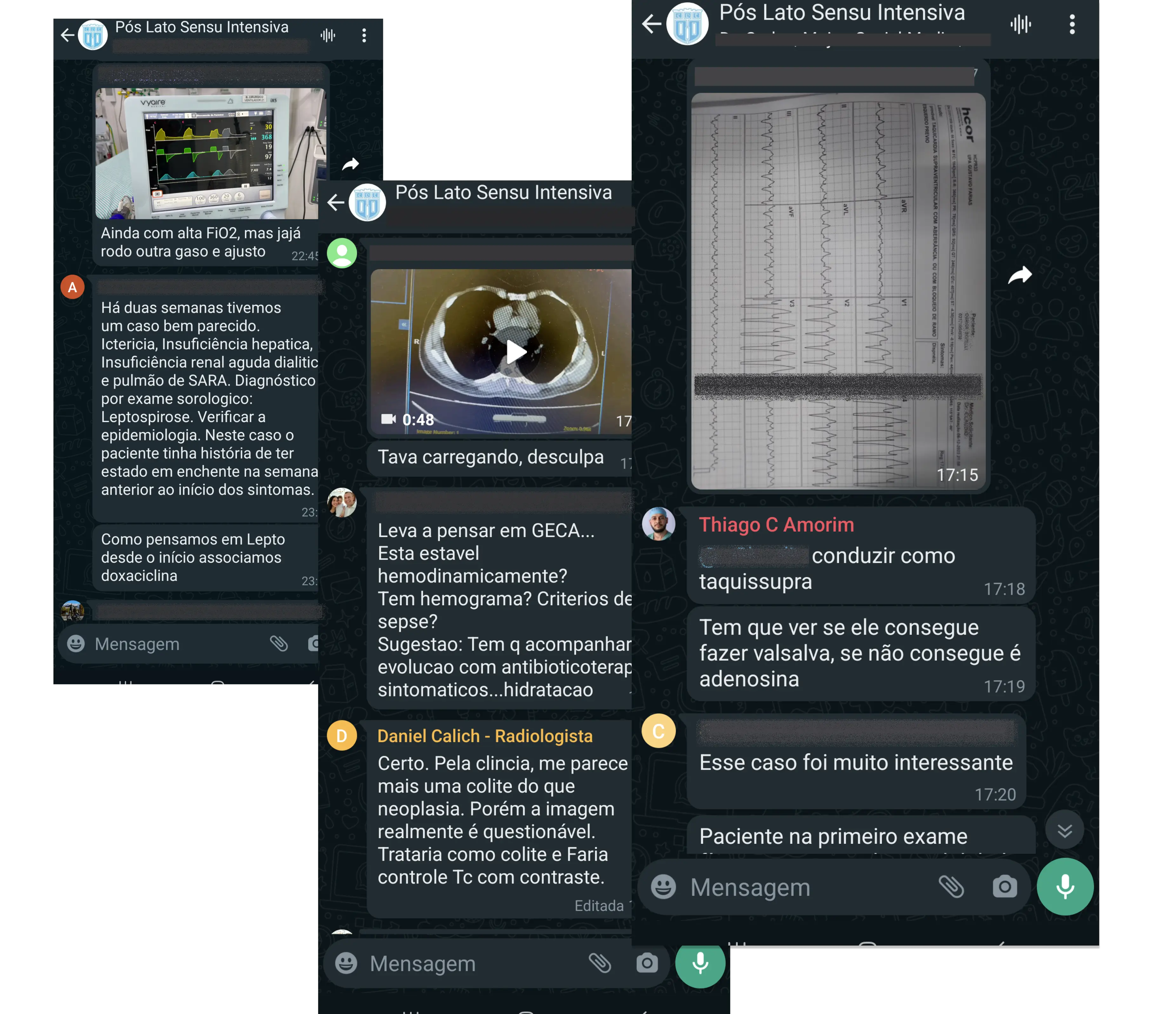Open the group avatar in the right chat header

point(687,24)
